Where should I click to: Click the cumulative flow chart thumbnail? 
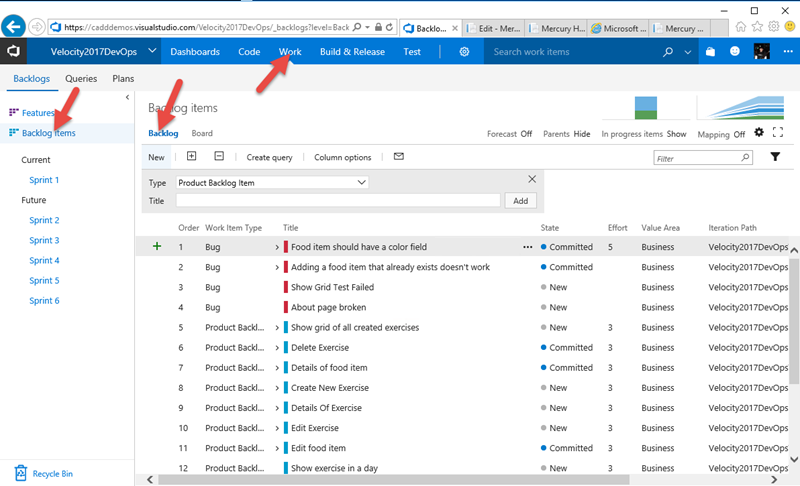(x=741, y=108)
